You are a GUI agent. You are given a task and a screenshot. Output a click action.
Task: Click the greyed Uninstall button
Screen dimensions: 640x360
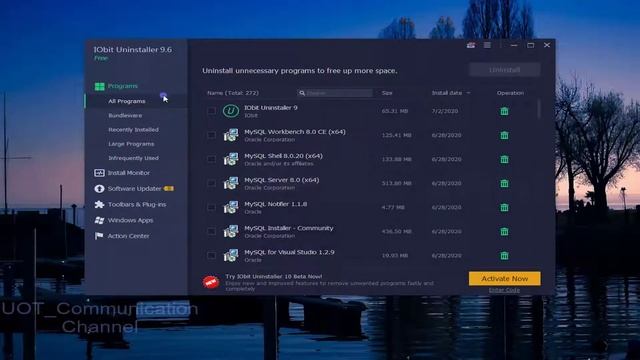[504, 70]
